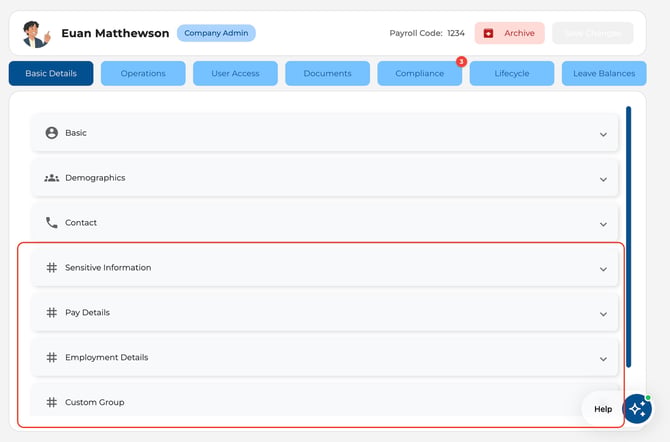Click the Custom Group hash icon

click(52, 402)
